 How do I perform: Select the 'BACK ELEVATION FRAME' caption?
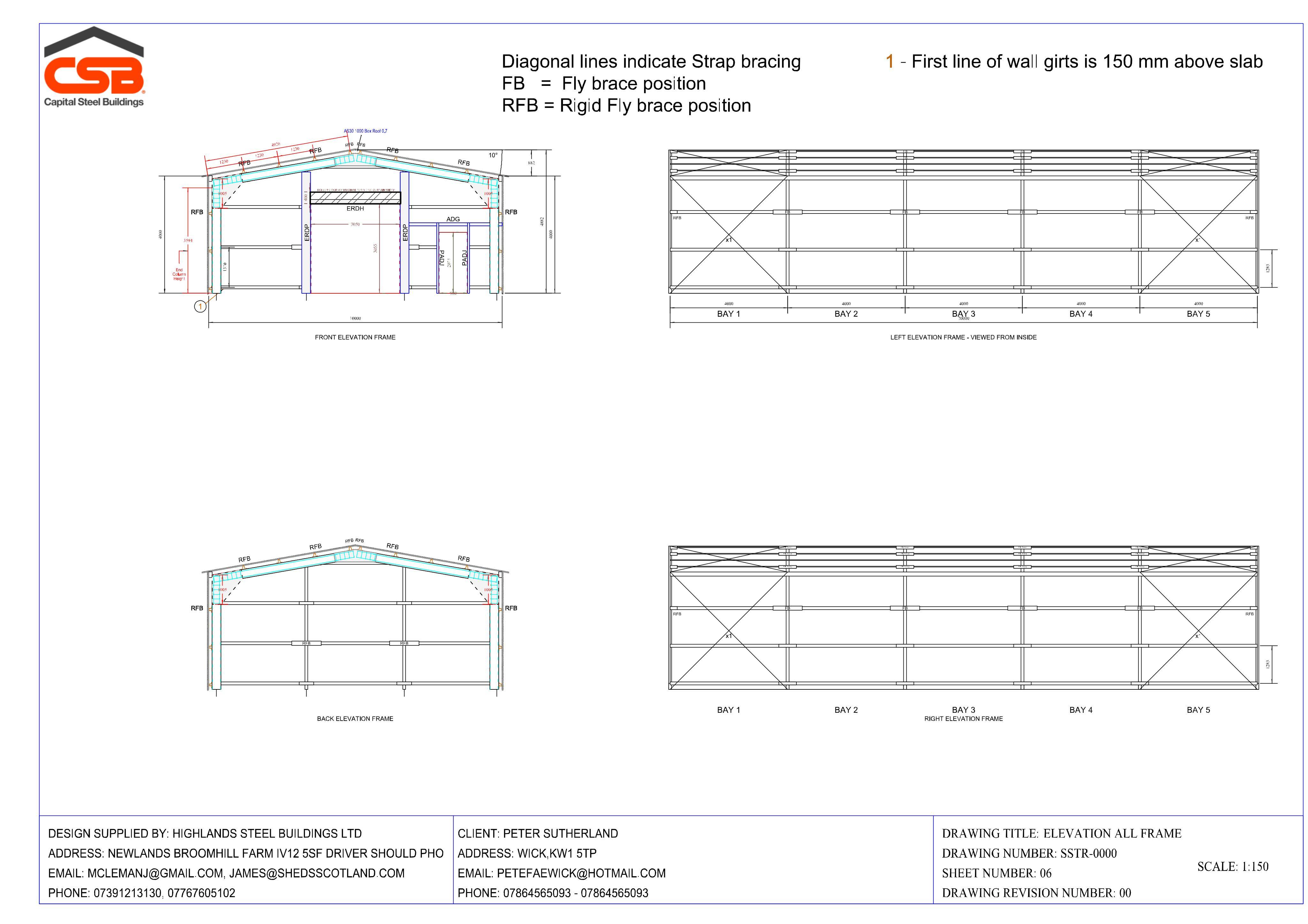[355, 719]
